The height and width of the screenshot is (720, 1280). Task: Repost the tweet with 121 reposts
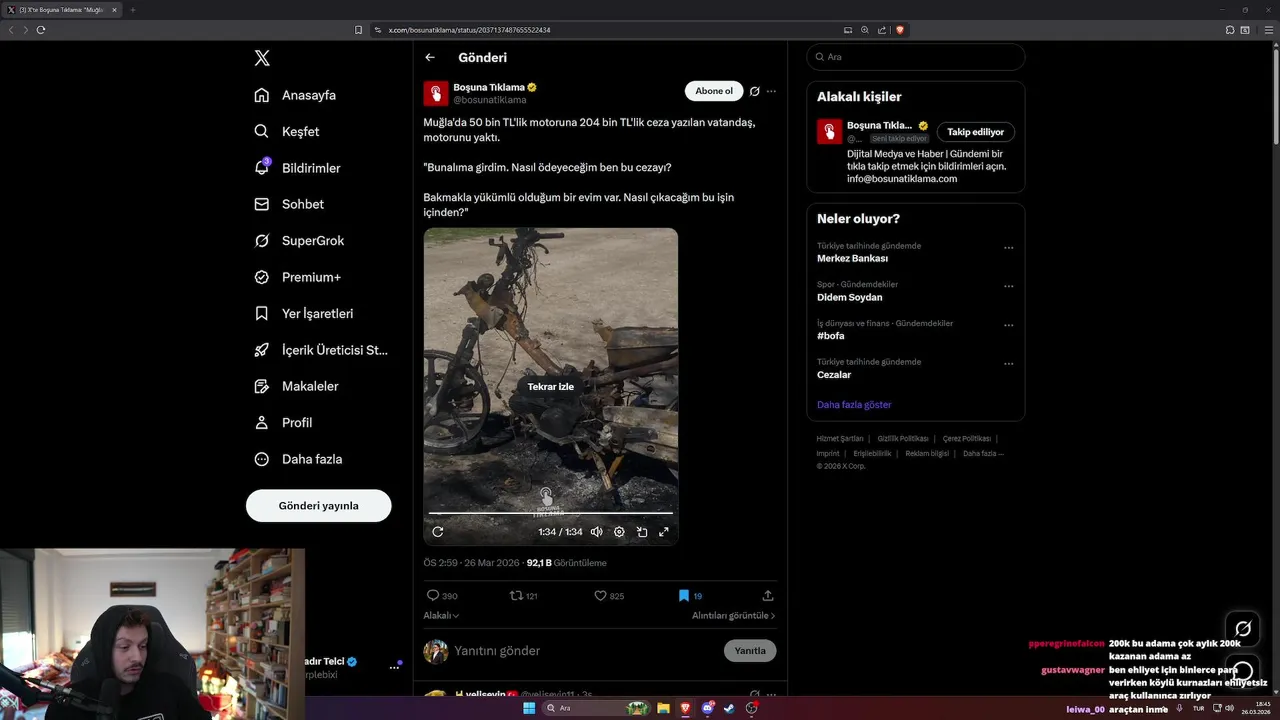(x=524, y=595)
